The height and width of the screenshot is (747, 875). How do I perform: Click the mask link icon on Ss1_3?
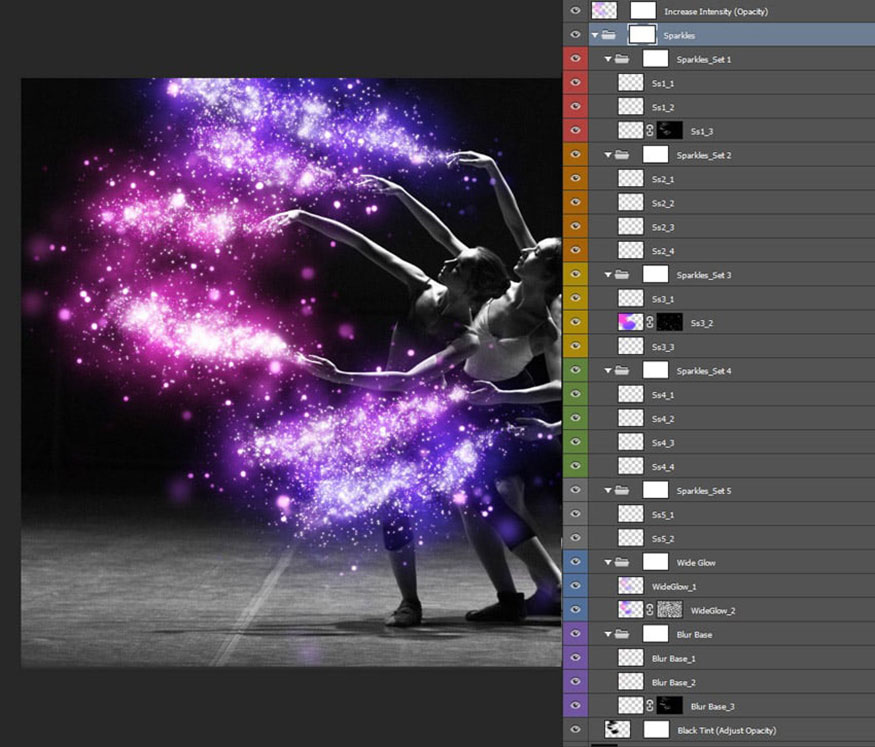650,131
